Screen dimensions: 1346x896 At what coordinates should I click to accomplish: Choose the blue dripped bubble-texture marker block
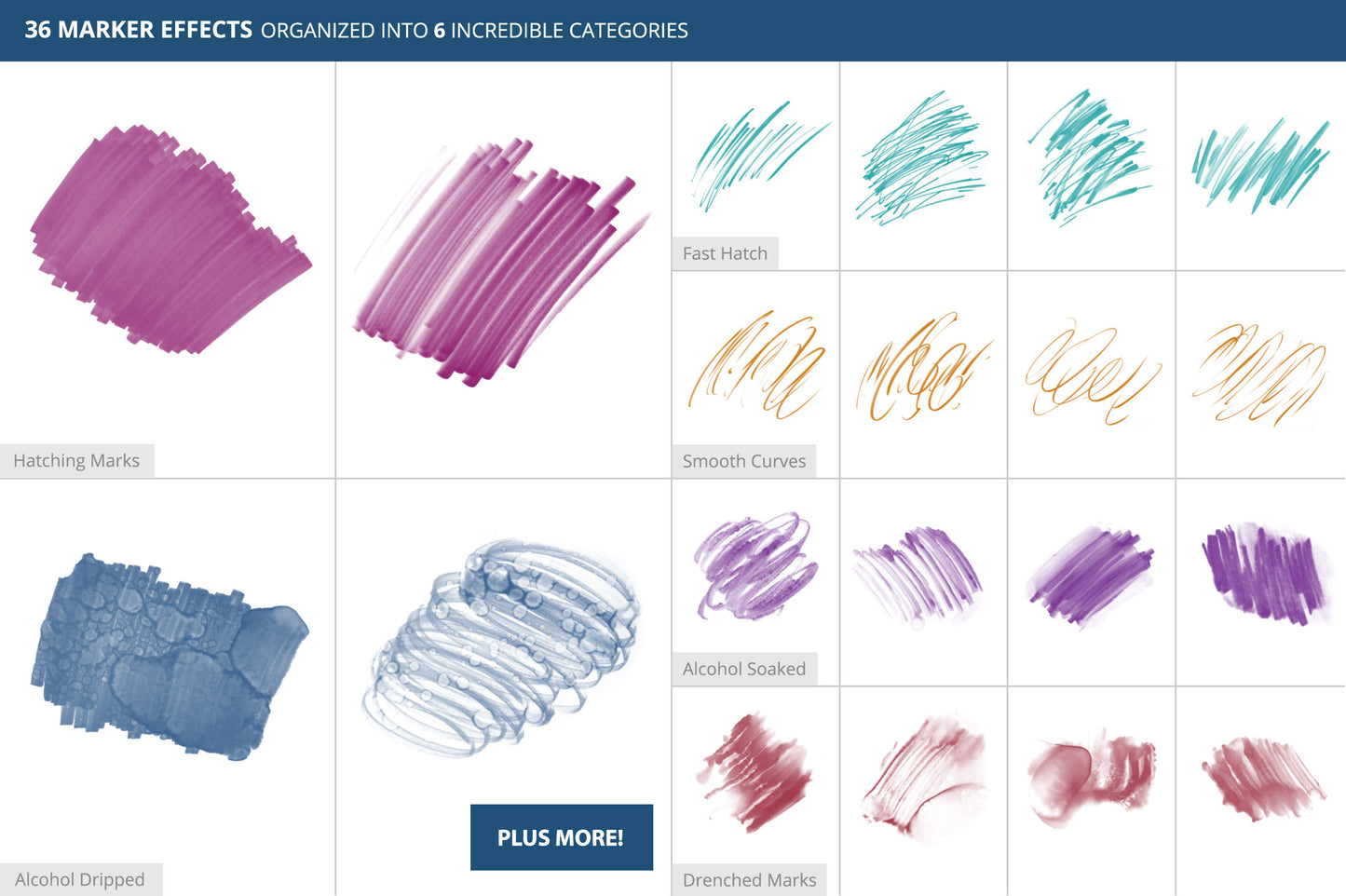tap(172, 657)
